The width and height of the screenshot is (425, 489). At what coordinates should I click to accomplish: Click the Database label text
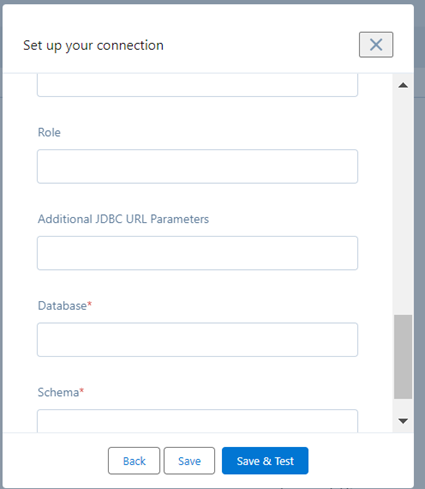[x=62, y=306]
